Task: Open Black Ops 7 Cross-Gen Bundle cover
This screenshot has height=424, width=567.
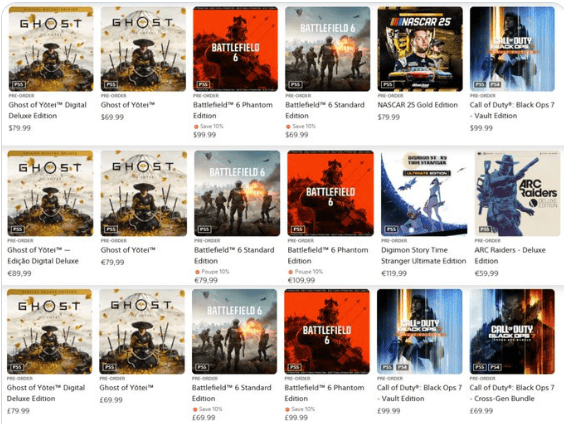Action: click(512, 331)
